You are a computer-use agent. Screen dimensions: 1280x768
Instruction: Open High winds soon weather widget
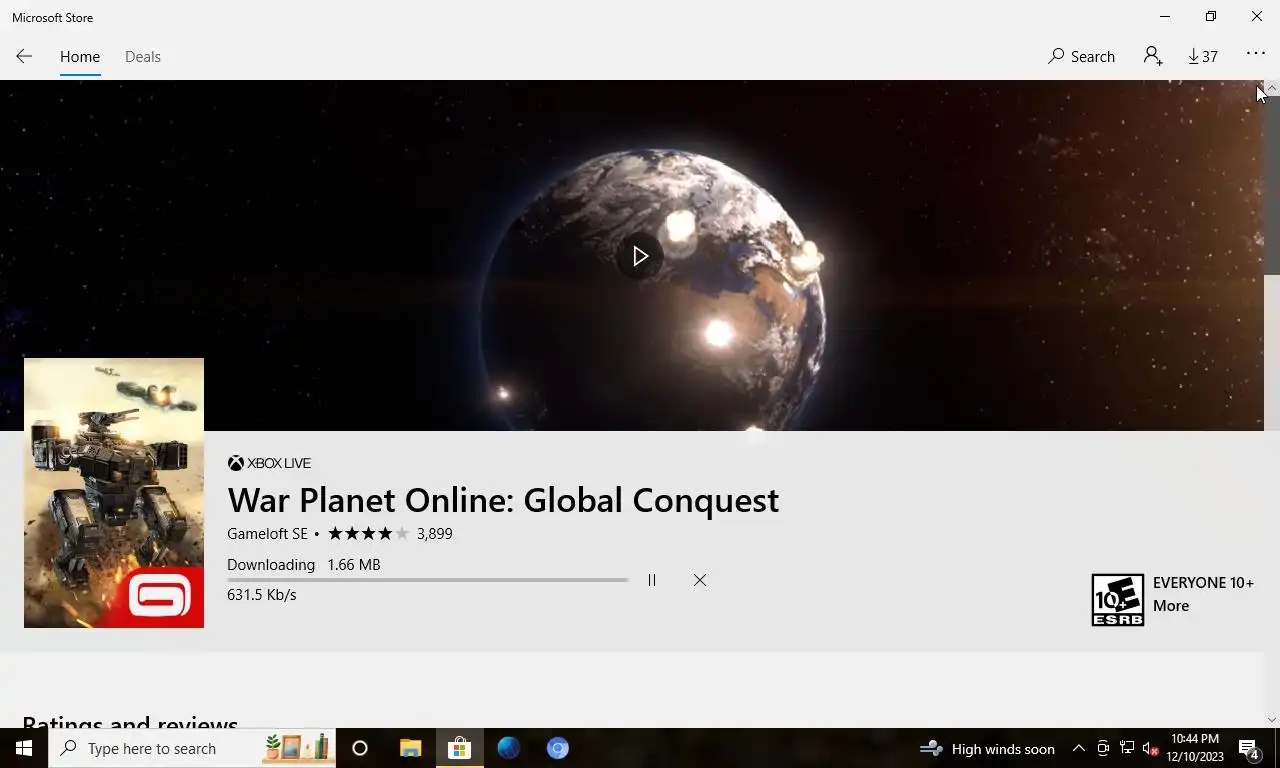[x=988, y=748]
